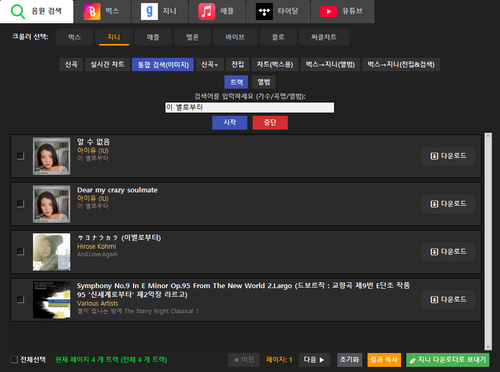Check the box for Symphony No.9 track

pyautogui.click(x=20, y=299)
